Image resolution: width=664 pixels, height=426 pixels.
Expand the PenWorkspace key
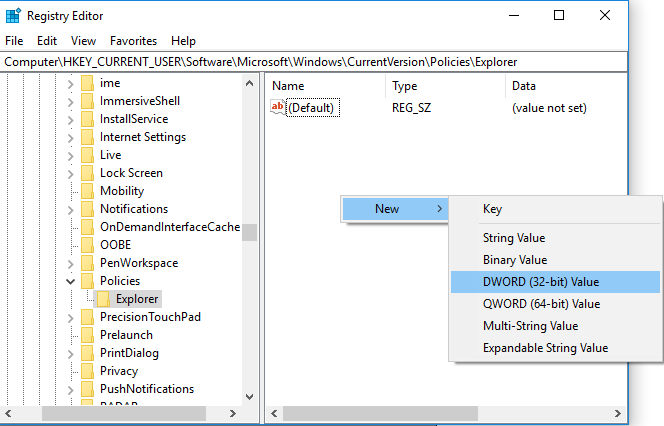pos(70,264)
